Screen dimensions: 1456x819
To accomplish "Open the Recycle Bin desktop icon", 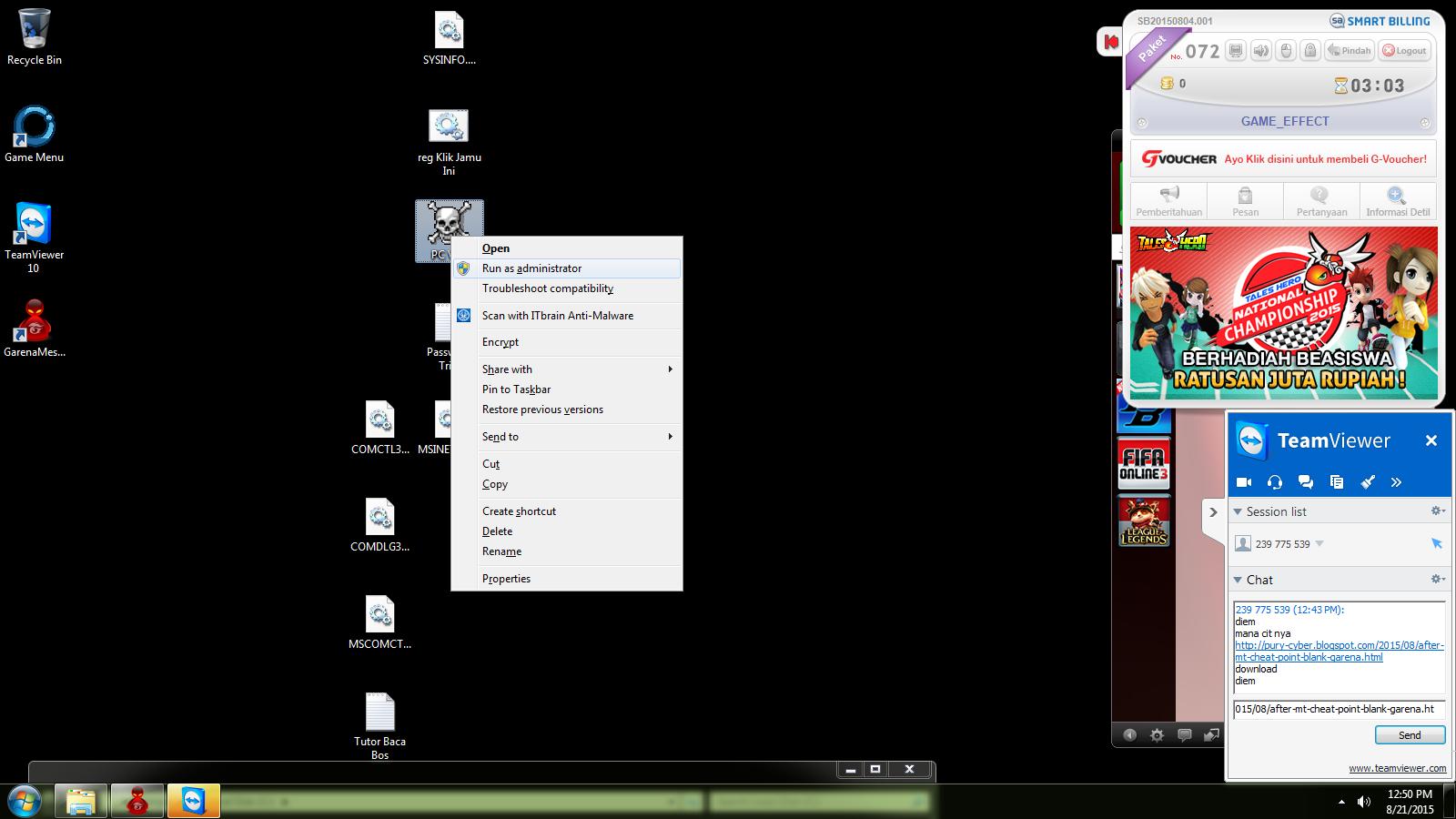I will click(x=34, y=38).
